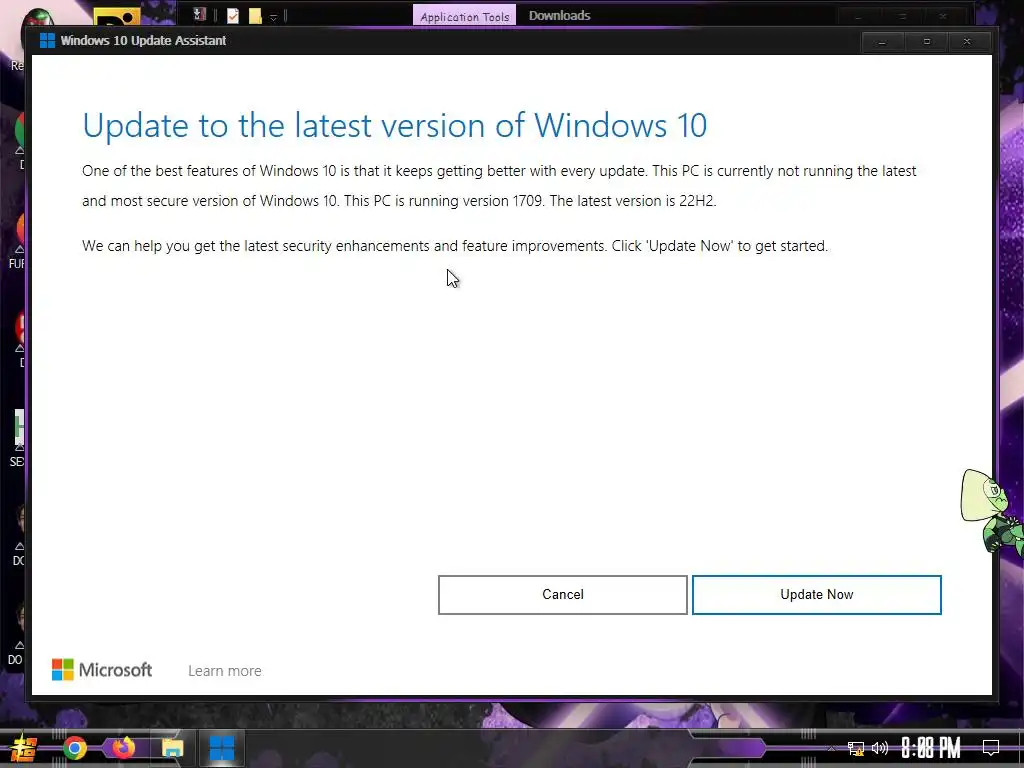
Task: Click the Microsoft logo in the footer
Action: 102,669
